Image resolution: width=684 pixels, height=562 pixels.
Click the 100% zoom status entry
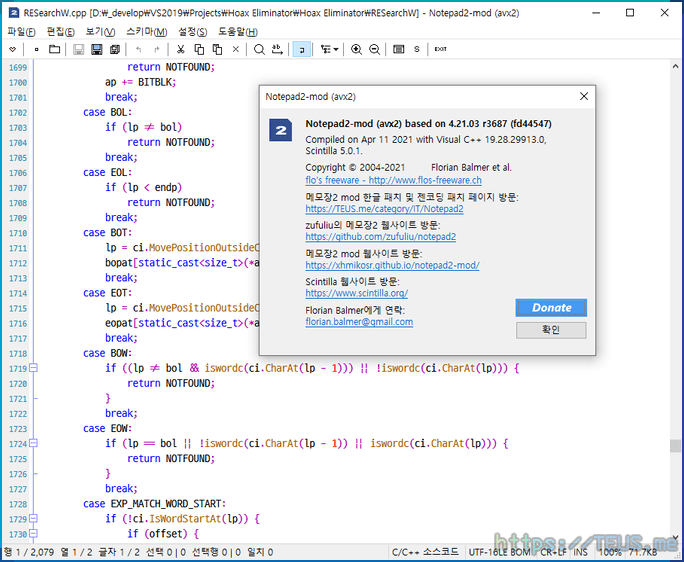(x=609, y=552)
